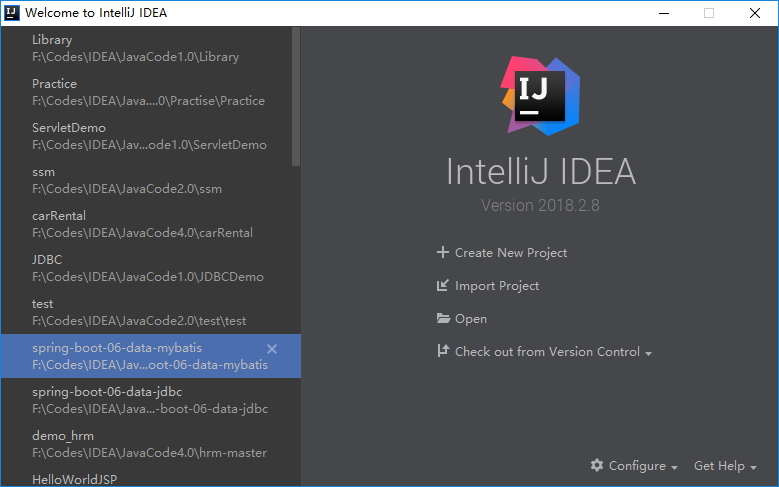Expand the Configure dropdown arrow
The width and height of the screenshot is (779, 487).
pyautogui.click(x=674, y=468)
